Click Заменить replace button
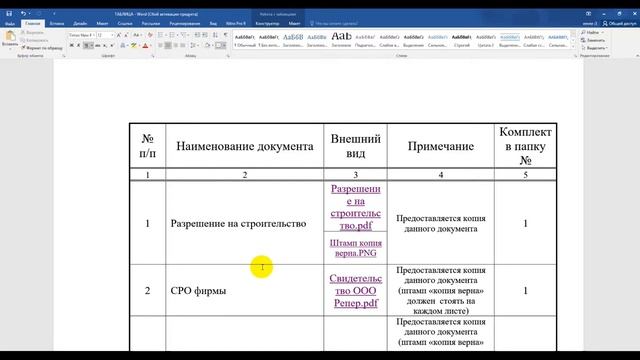Screen dimensions: 640x360 tap(593, 40)
